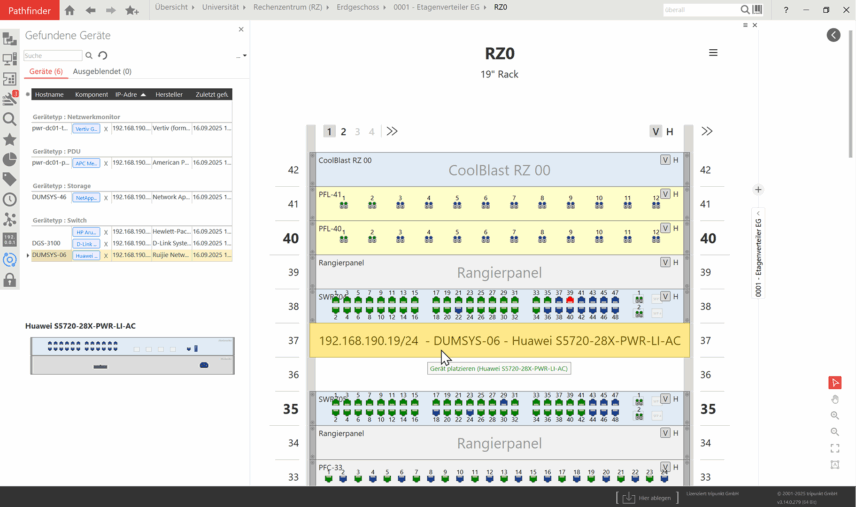Expand the DUMSYS-06 row arrow
Viewport: 856px width, 507px height.
point(28,255)
